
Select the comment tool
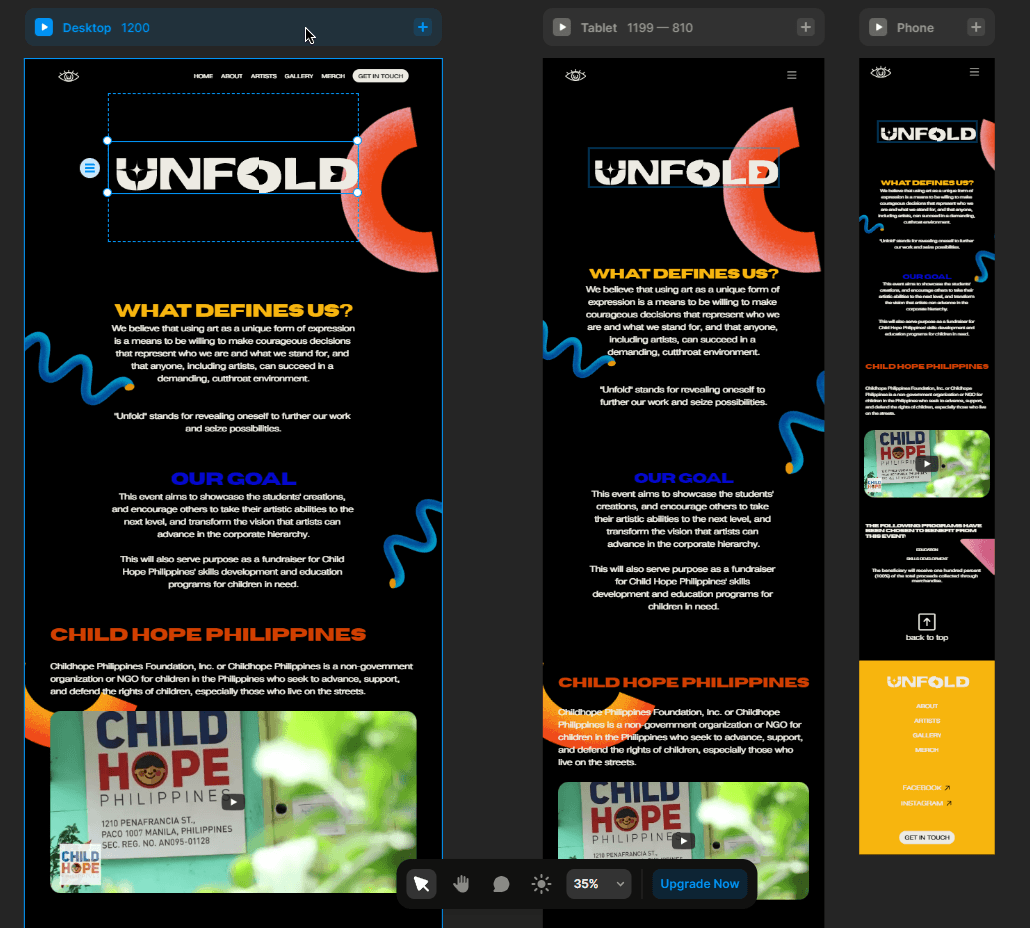click(x=501, y=884)
